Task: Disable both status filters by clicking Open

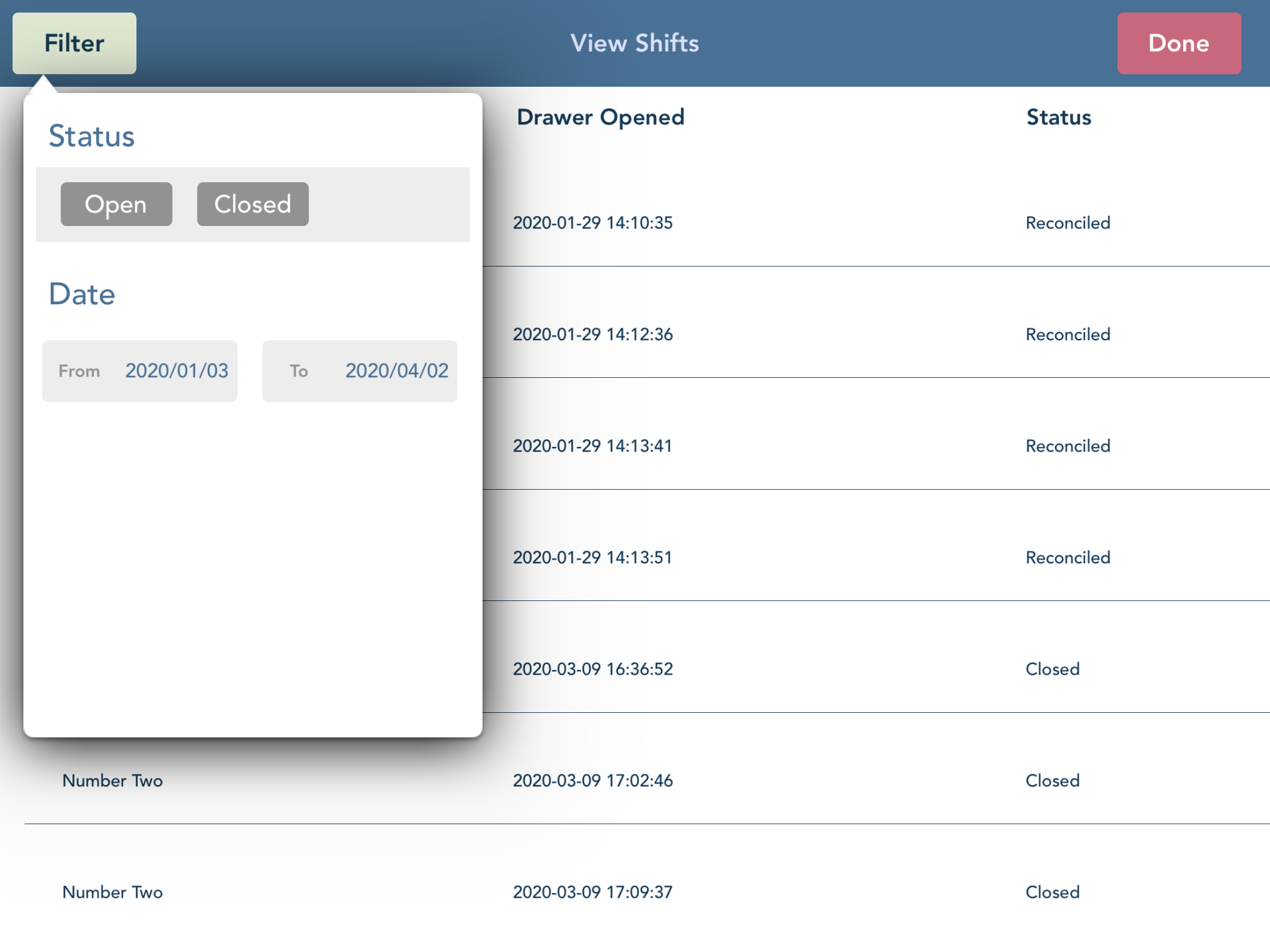Action: pyautogui.click(x=116, y=204)
